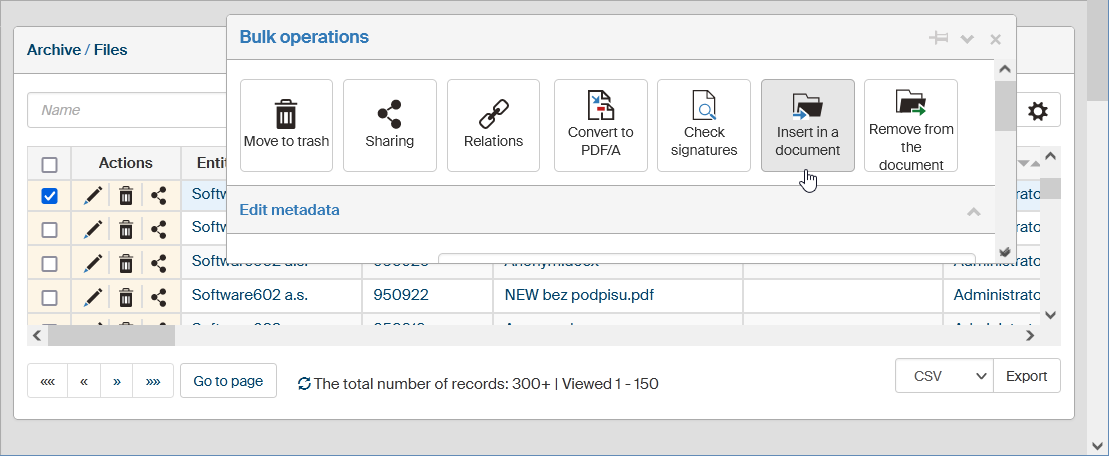Select Convert to PDF/A operation
The height and width of the screenshot is (456, 1109).
(x=600, y=125)
